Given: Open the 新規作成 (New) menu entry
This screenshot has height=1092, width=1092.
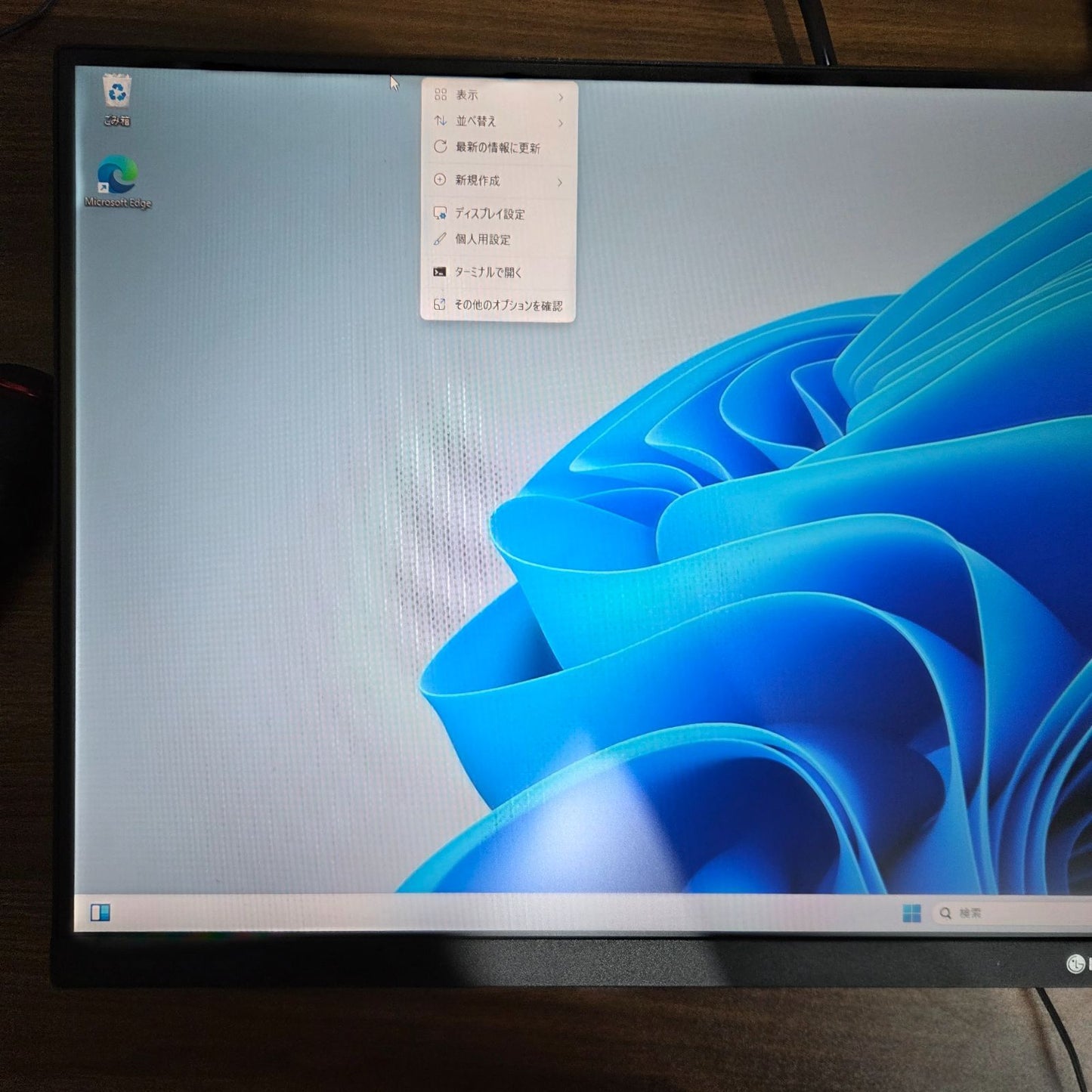Looking at the screenshot, I should pos(498,181).
